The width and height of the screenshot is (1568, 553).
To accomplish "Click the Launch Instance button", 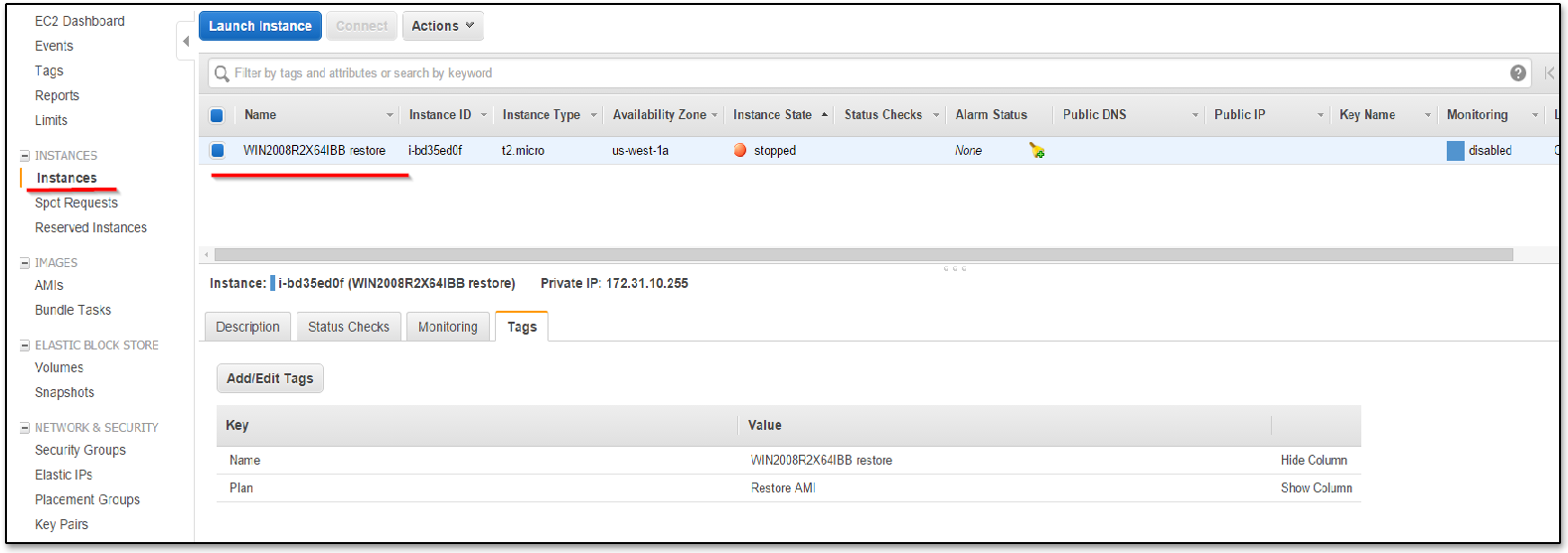I will 260,26.
